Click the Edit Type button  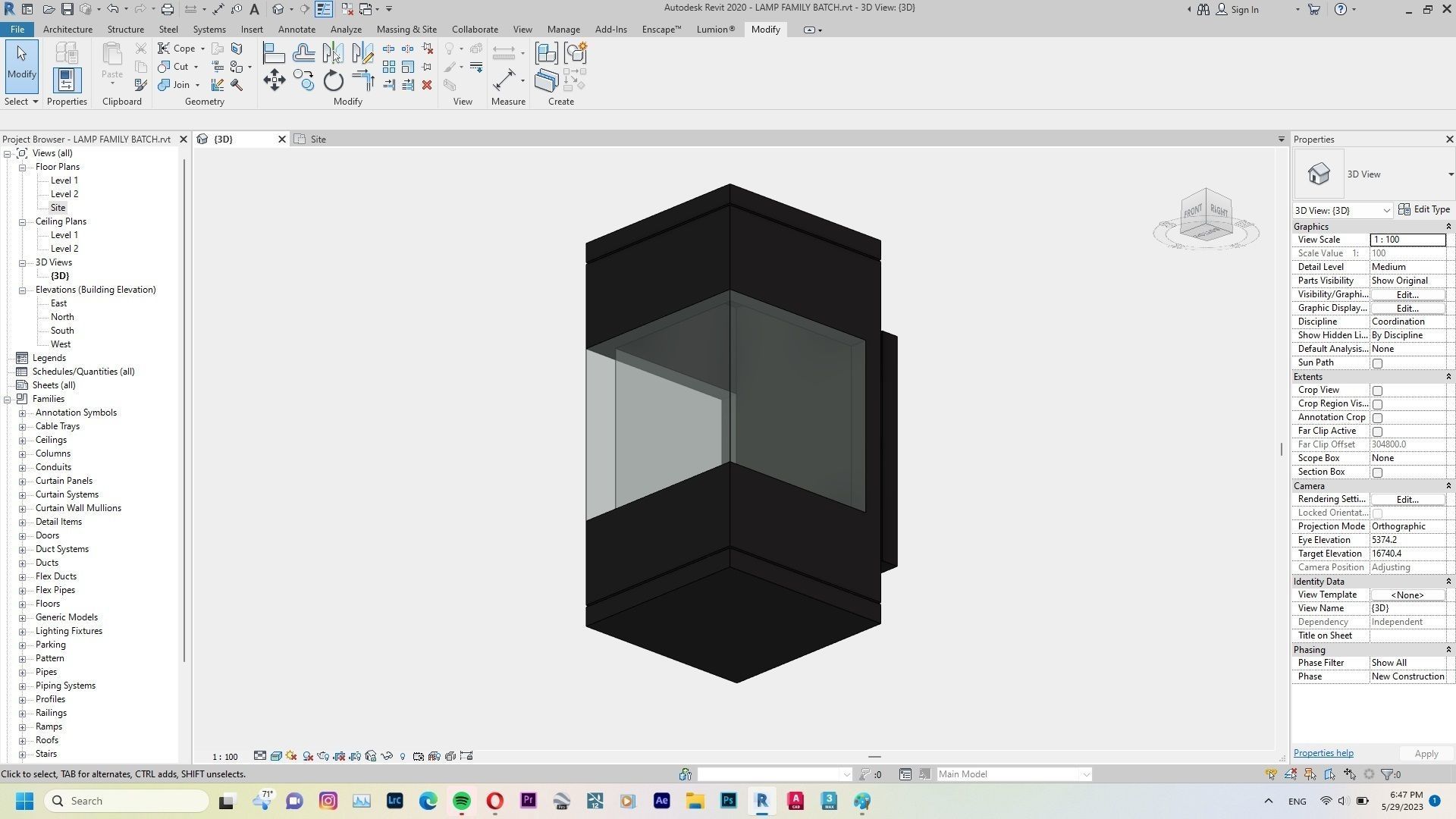coord(1424,209)
